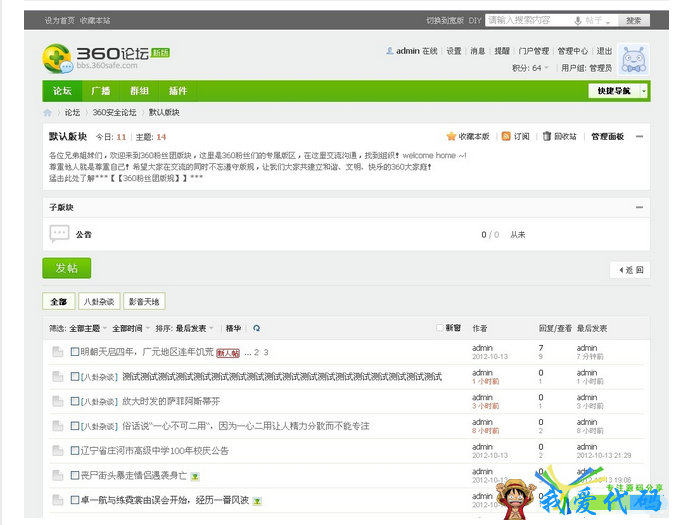This screenshot has height=525, width=679.
Task: Click the admin user icon at top
Action: click(x=390, y=51)
